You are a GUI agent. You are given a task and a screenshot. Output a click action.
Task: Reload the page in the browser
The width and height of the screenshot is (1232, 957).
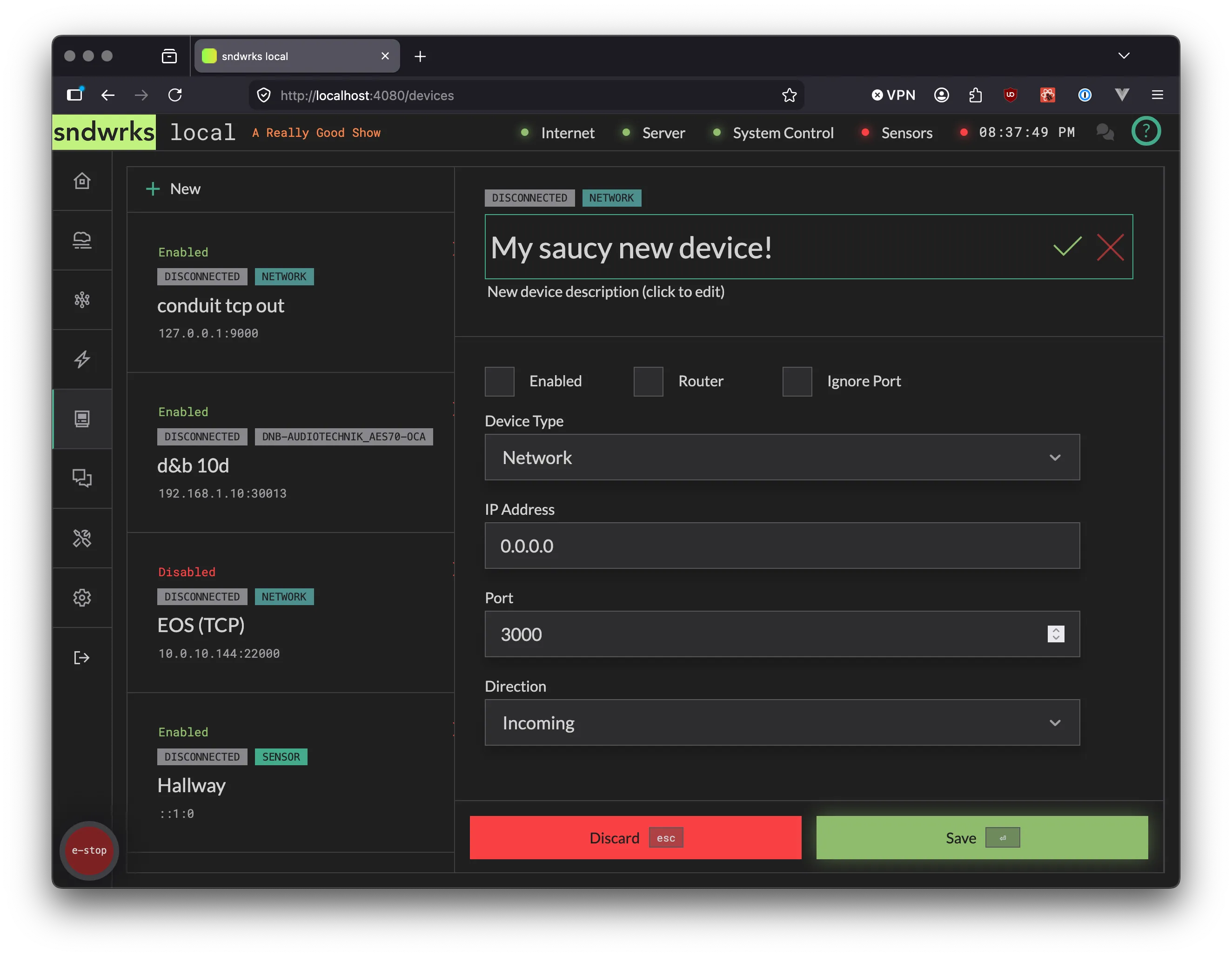pos(175,95)
